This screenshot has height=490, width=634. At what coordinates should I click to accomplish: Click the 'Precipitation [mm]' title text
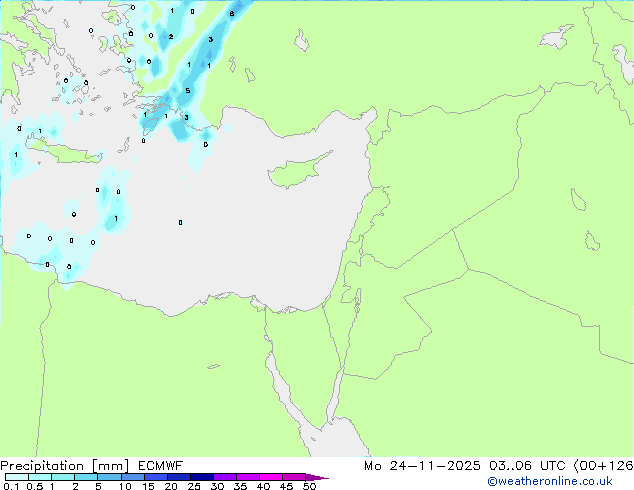(65, 466)
